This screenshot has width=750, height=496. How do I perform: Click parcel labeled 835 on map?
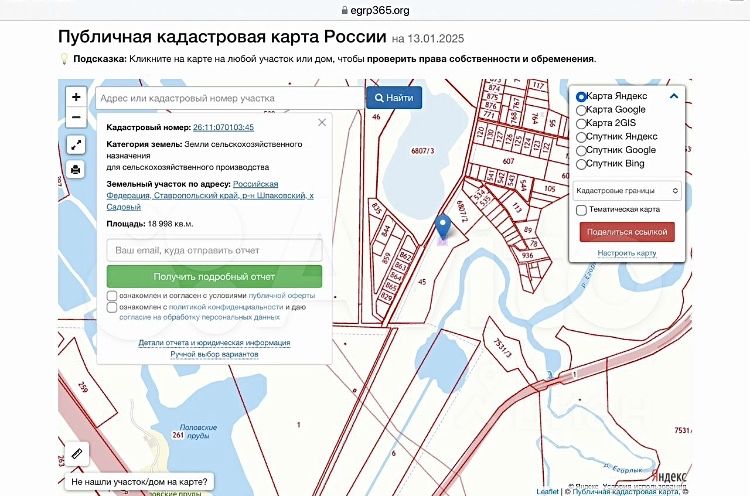(x=376, y=207)
